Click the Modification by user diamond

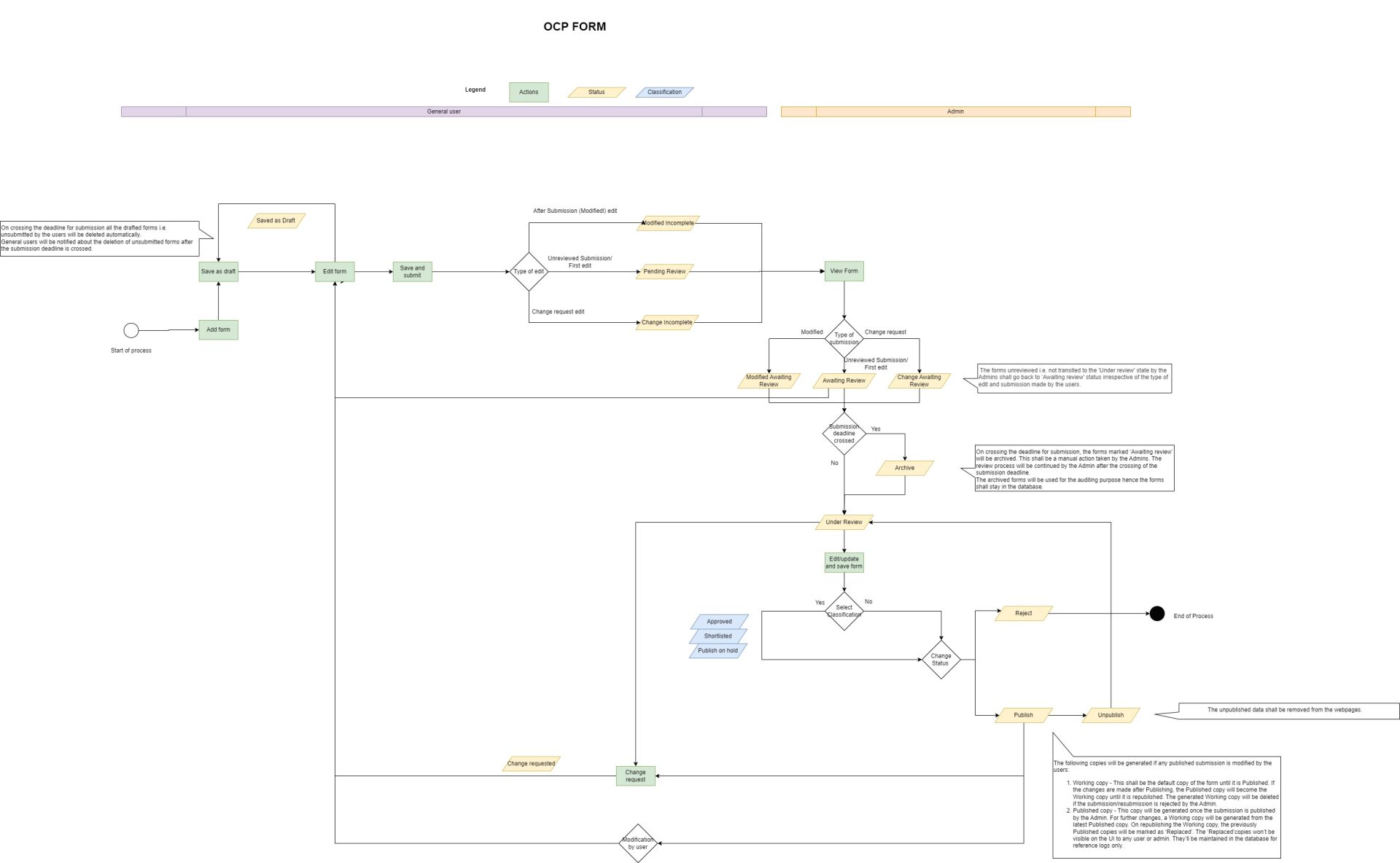(x=637, y=843)
